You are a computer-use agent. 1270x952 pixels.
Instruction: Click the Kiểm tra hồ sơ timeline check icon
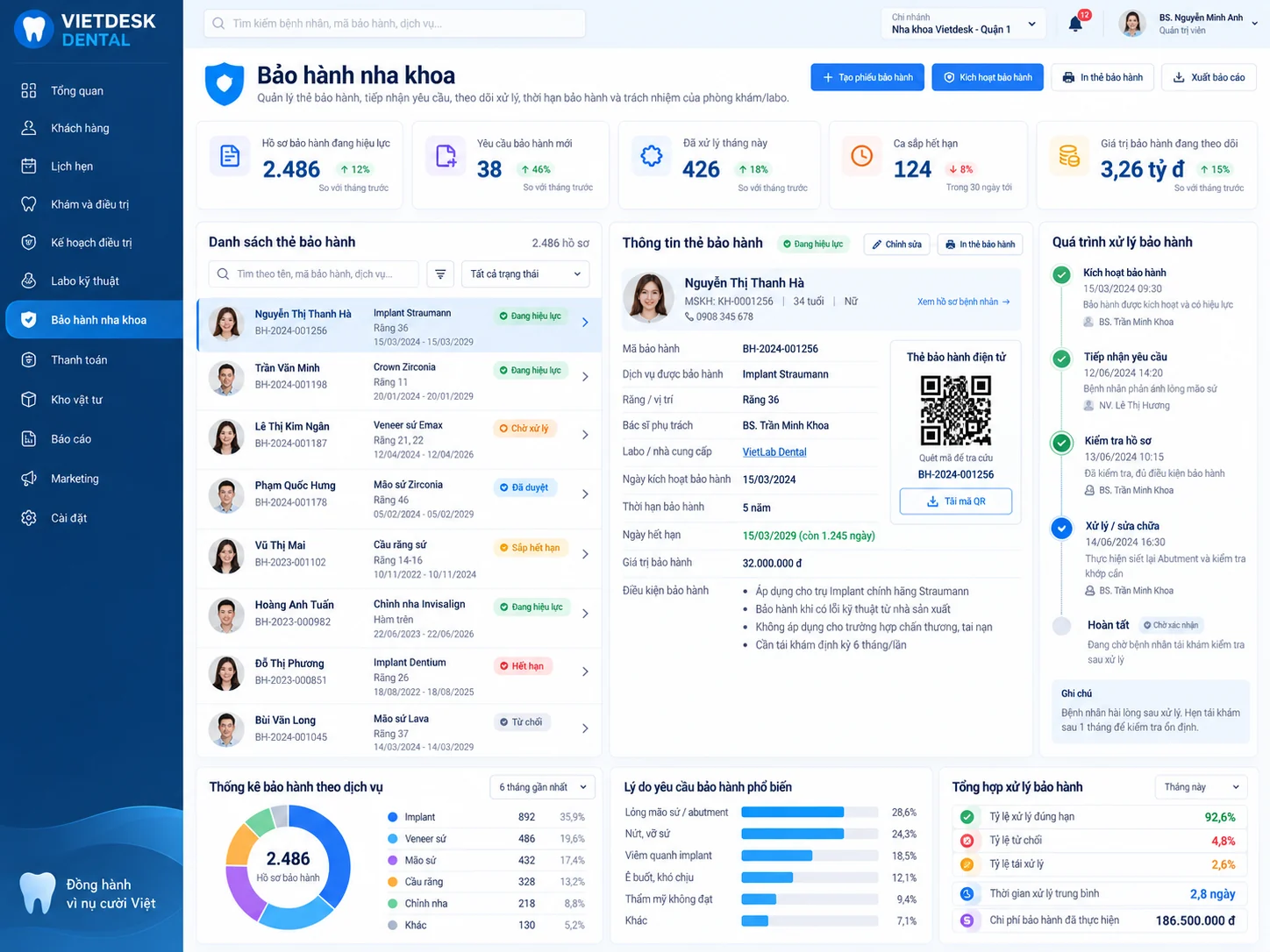point(1061,443)
